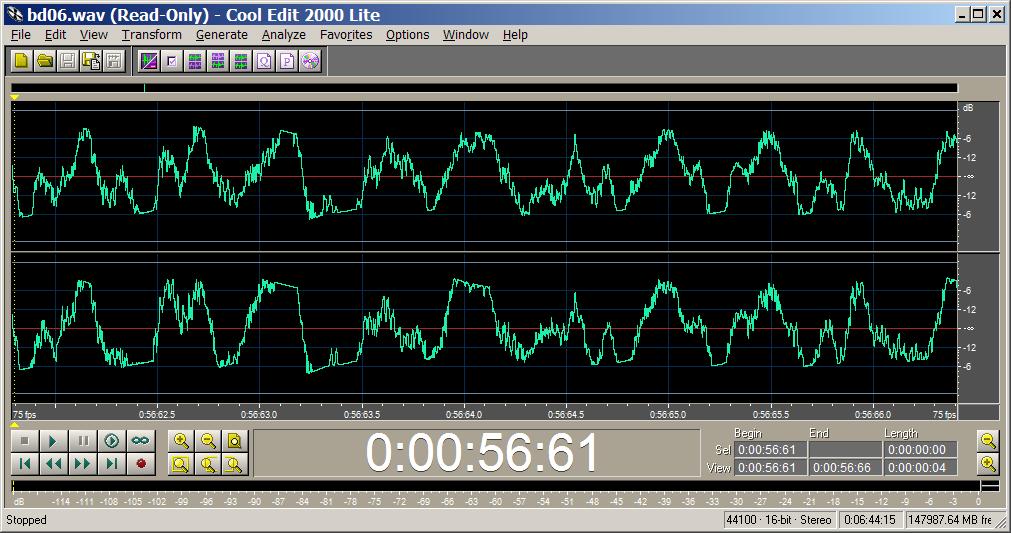
Task: Toggle the waveform/spectral view icon
Action: 149,61
